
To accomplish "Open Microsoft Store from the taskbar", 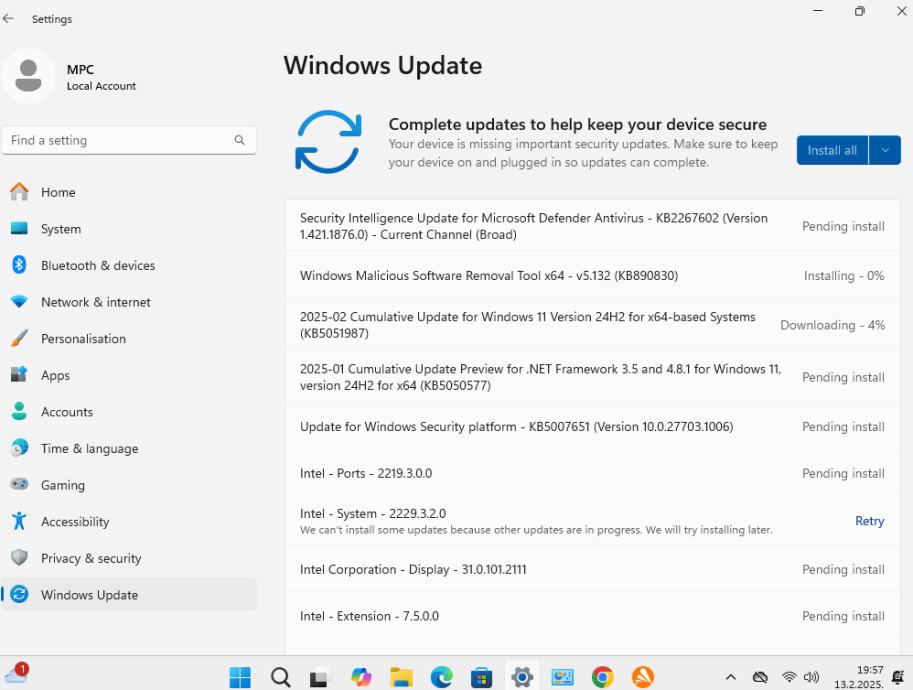I will click(x=482, y=677).
